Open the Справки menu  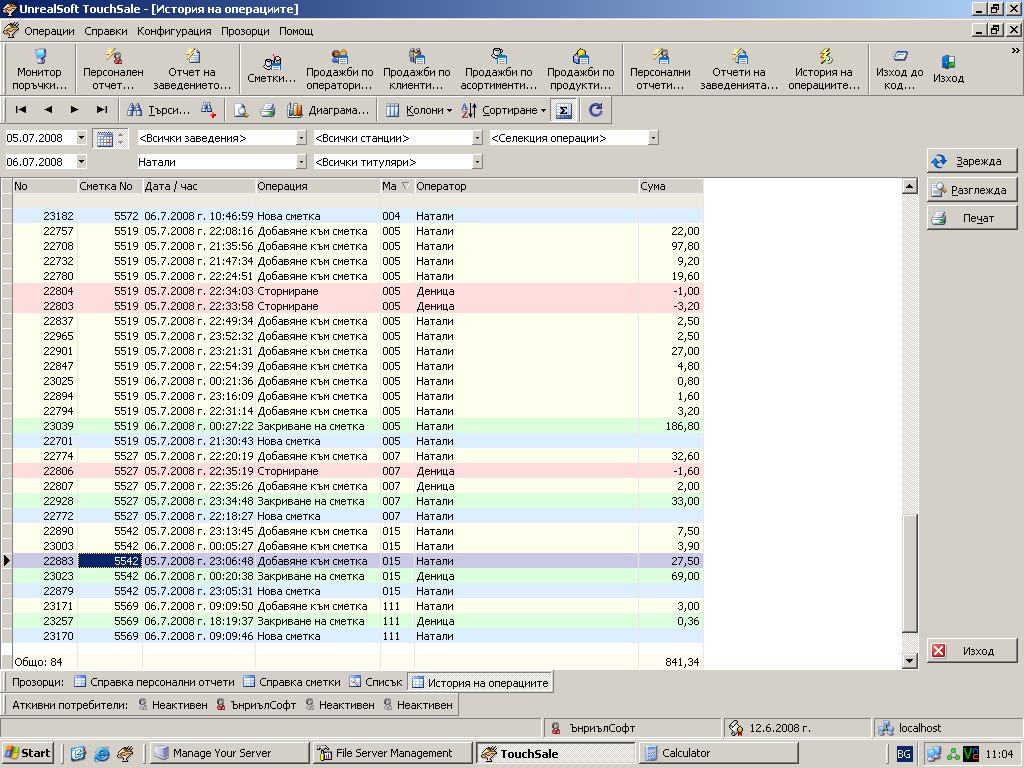(x=105, y=31)
